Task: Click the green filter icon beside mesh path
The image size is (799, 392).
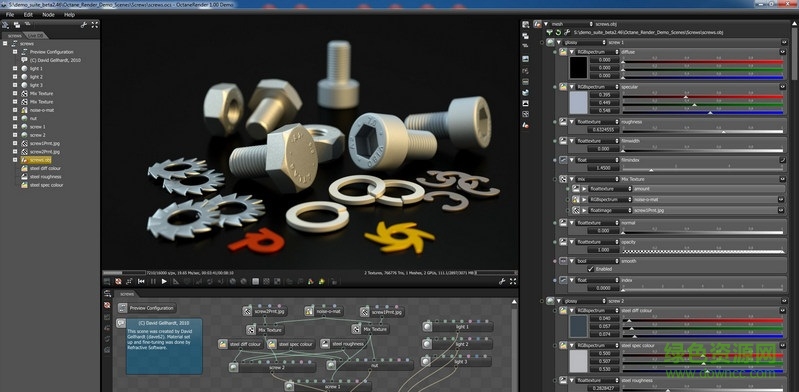Action: [x=550, y=32]
